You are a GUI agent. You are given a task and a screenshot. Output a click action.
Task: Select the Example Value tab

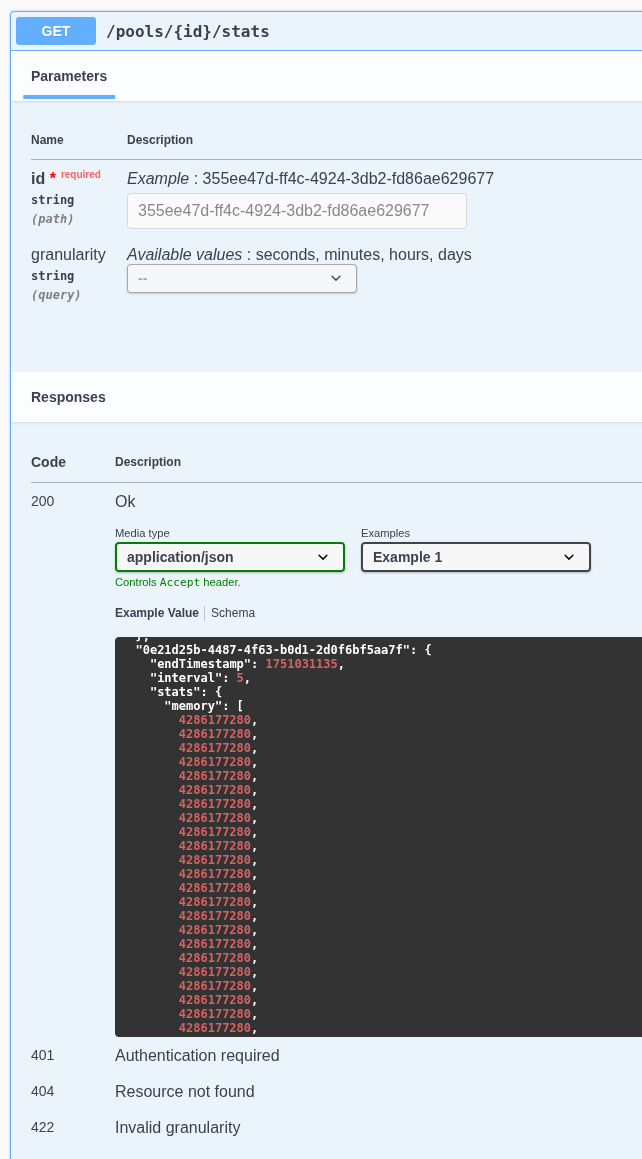[x=157, y=613]
